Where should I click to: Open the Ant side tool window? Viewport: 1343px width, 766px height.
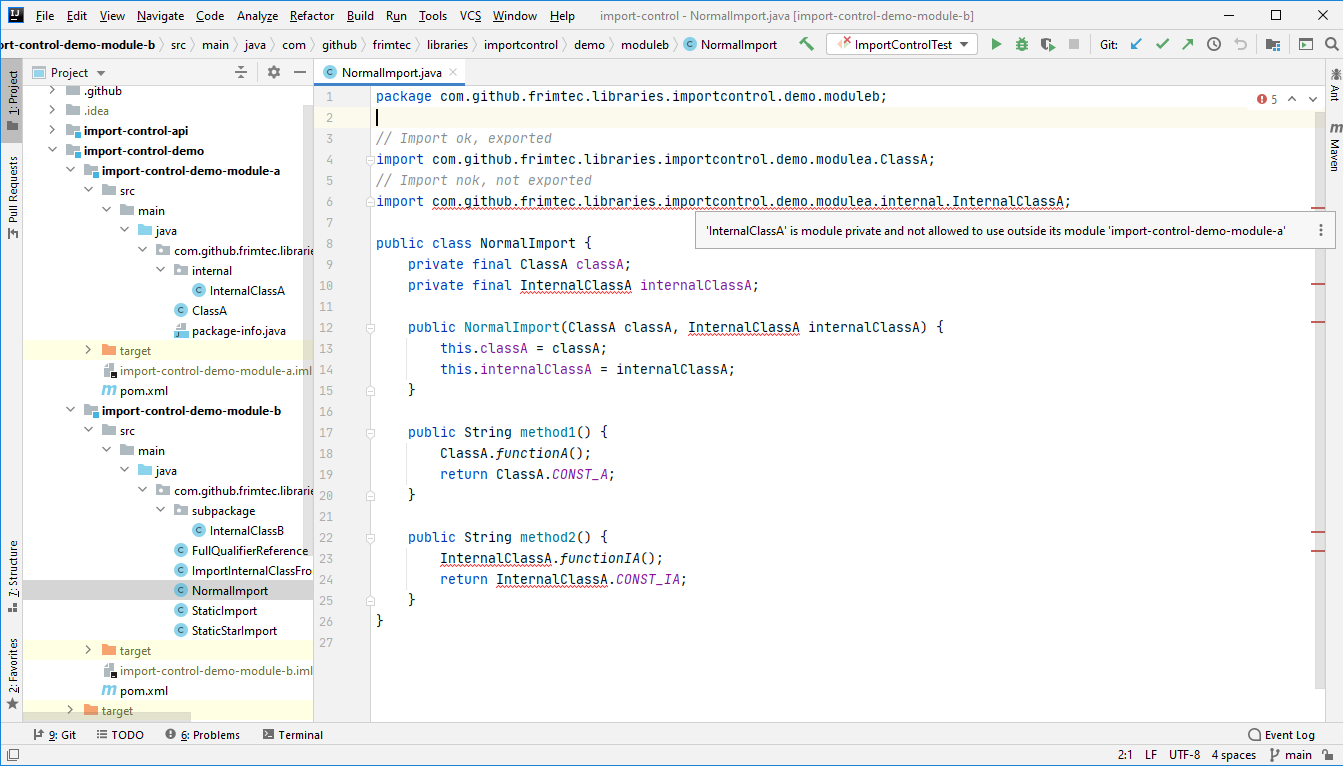(x=1334, y=83)
